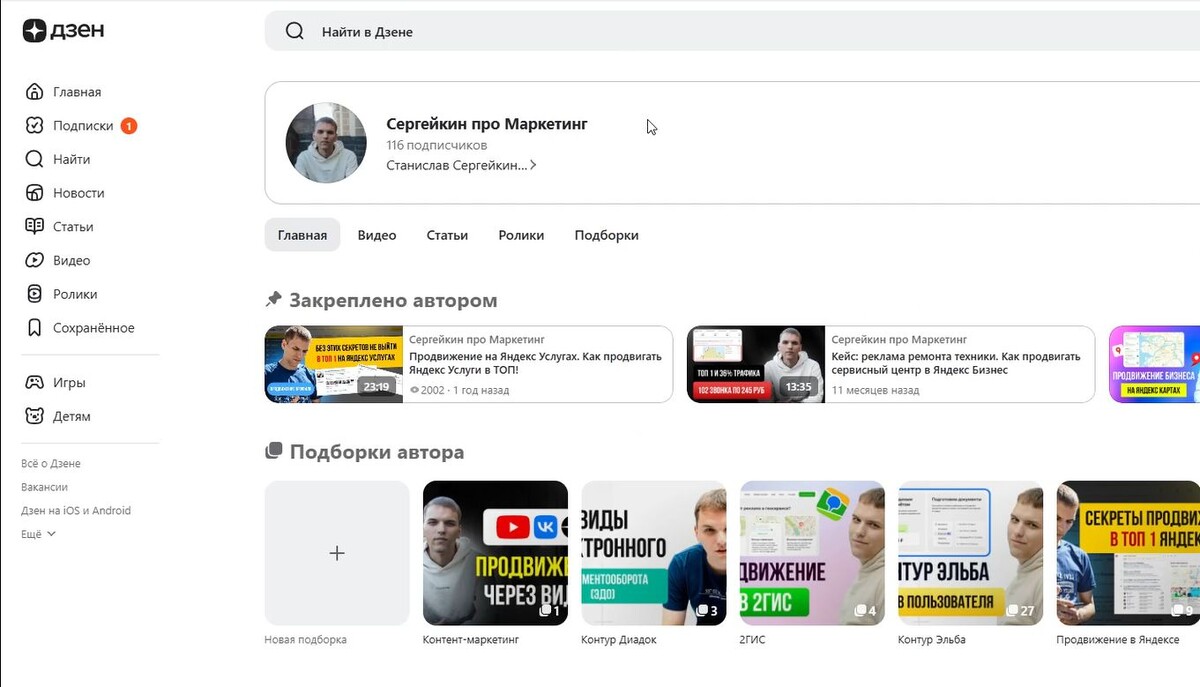The height and width of the screenshot is (687, 1200).
Task: Click the Найти в Дзене search field
Action: click(x=732, y=31)
